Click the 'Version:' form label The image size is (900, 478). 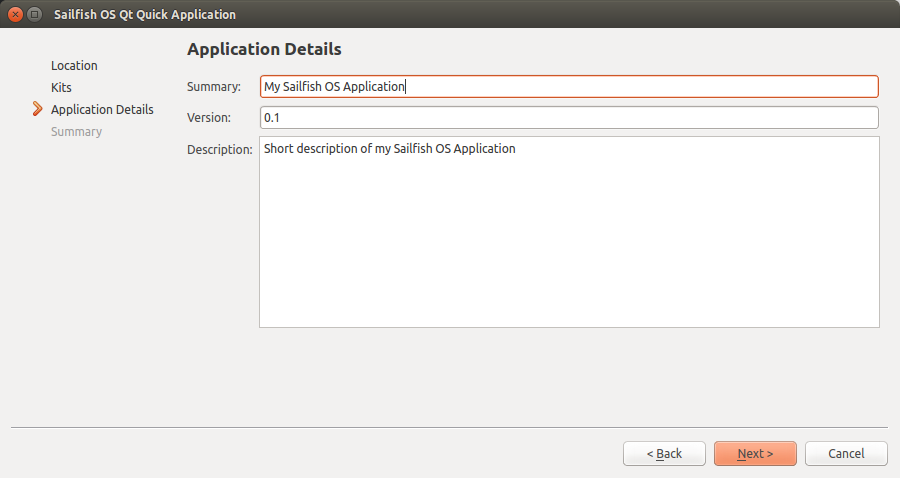click(209, 117)
